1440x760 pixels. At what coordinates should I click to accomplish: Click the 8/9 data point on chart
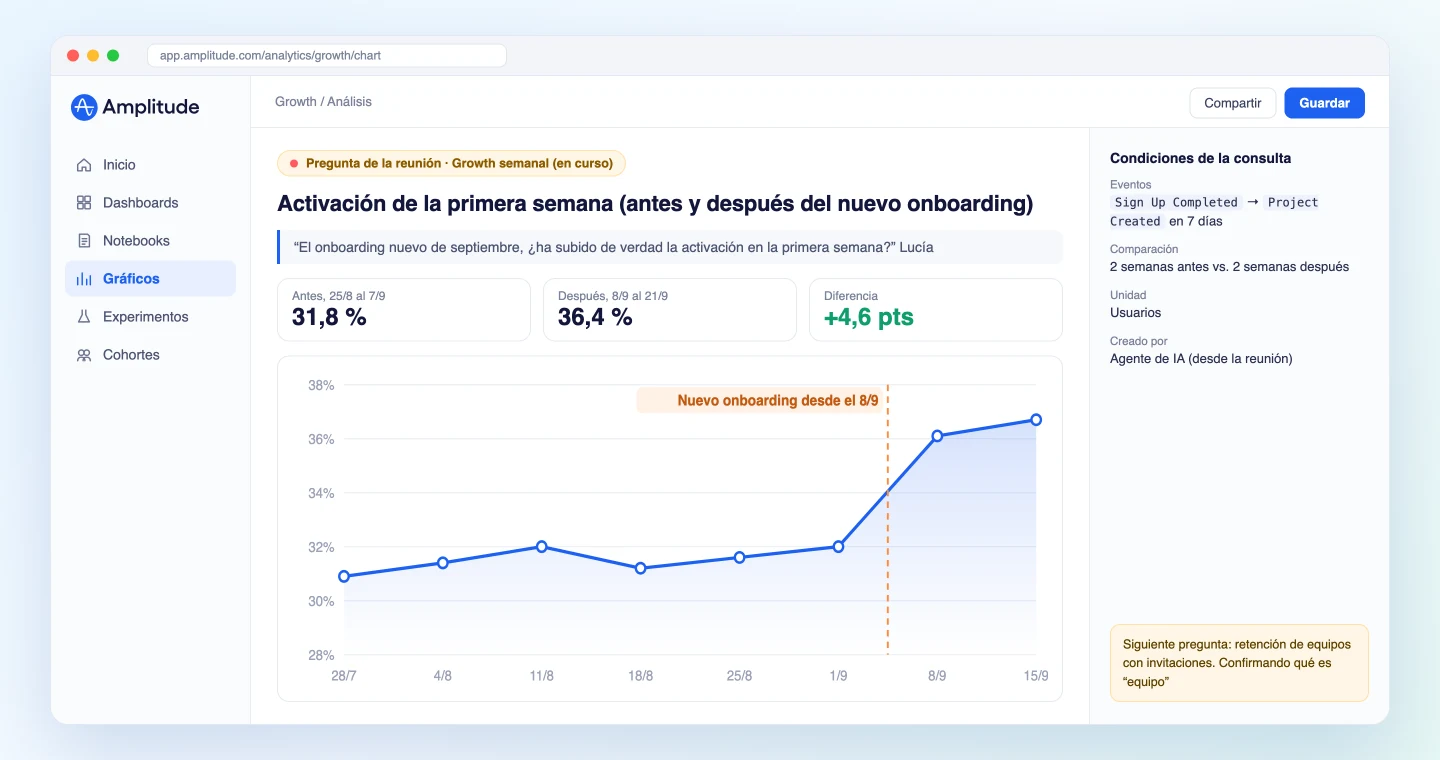(x=937, y=436)
